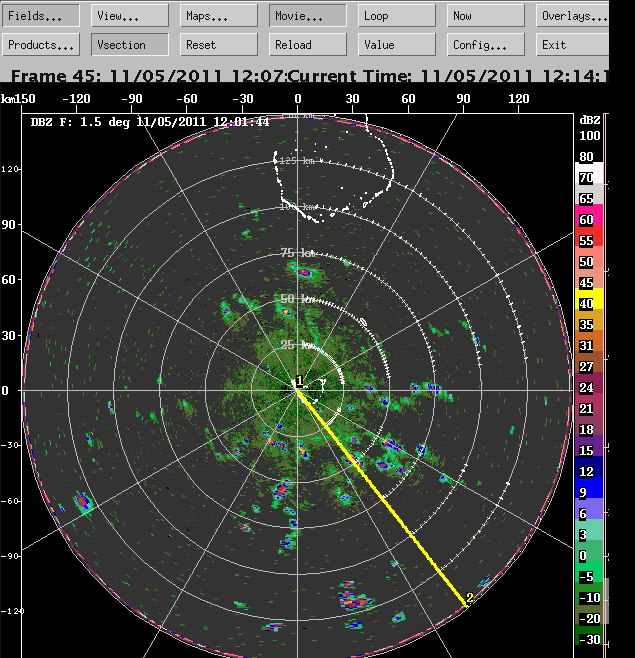
Task: Select the 55 dBZ red color swatch
Action: [x=589, y=236]
